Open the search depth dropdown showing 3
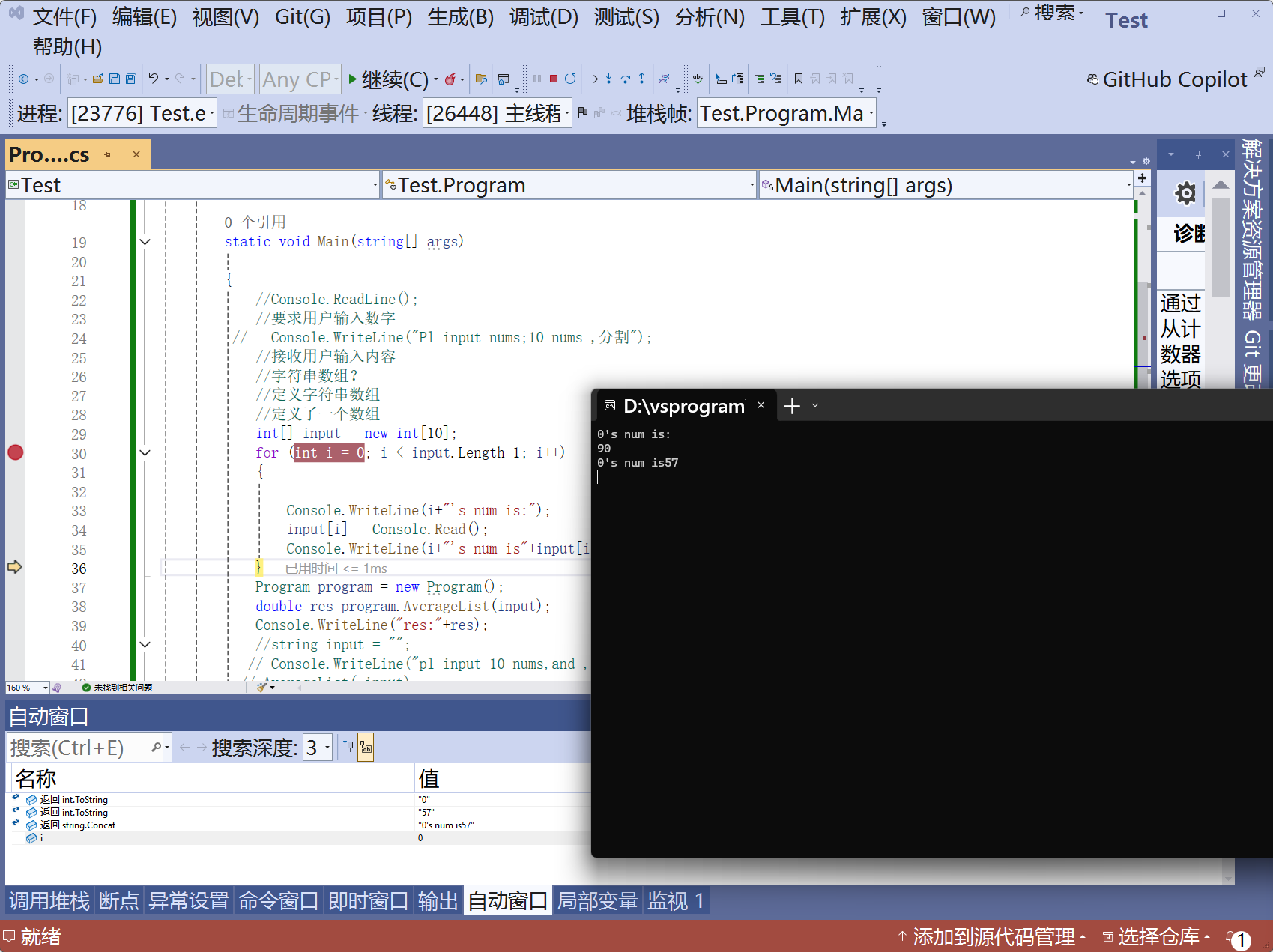Screen dimensions: 1273x952 coord(318,747)
